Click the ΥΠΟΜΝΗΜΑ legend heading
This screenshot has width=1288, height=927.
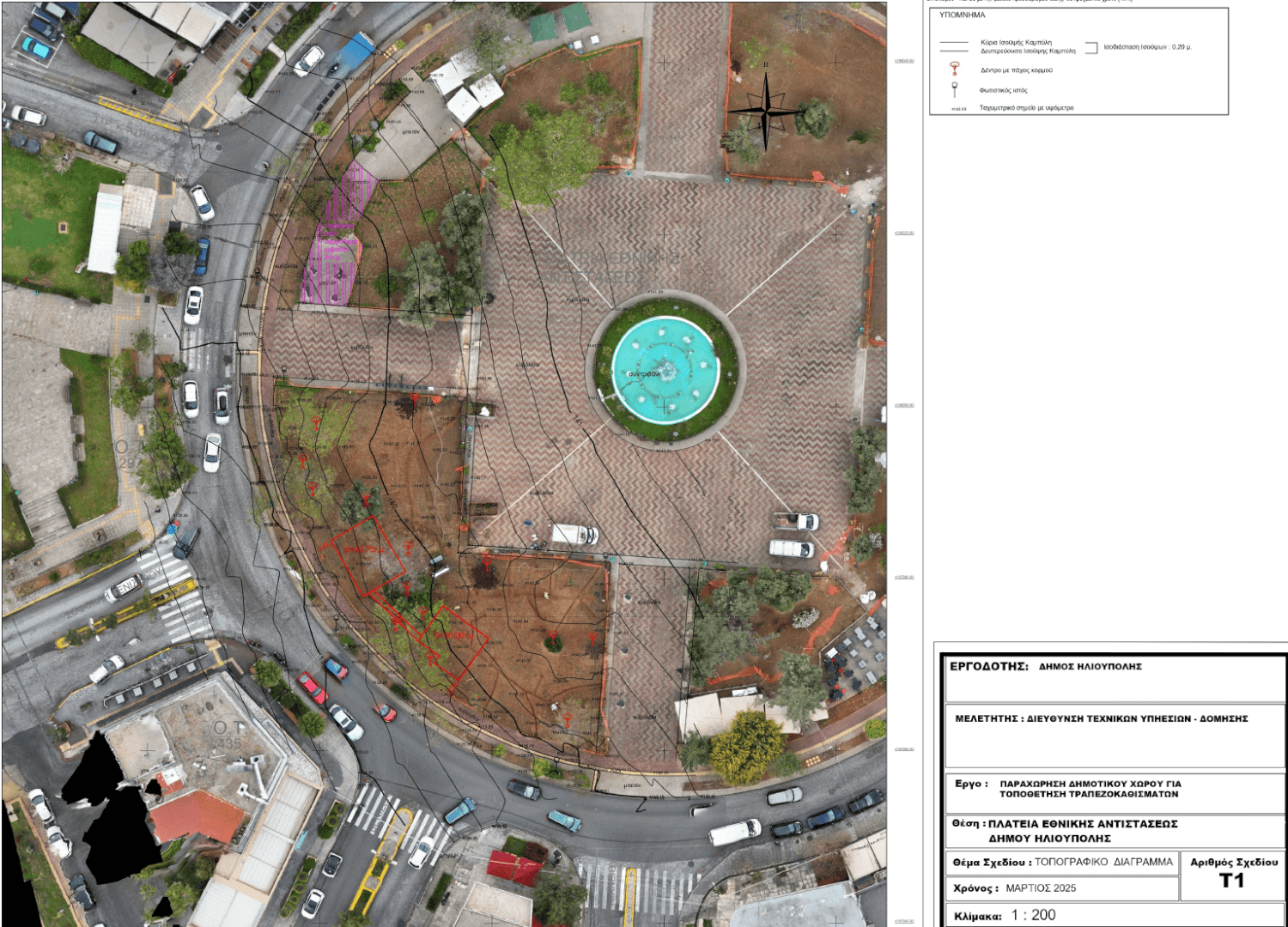pyautogui.click(x=962, y=15)
